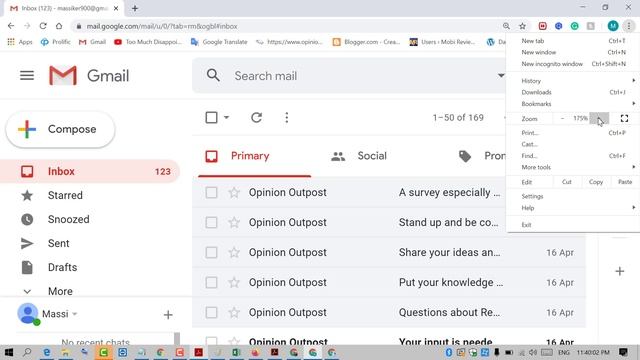Open Edge browser from the taskbar
The height and width of the screenshot is (360, 640).
pos(47,352)
